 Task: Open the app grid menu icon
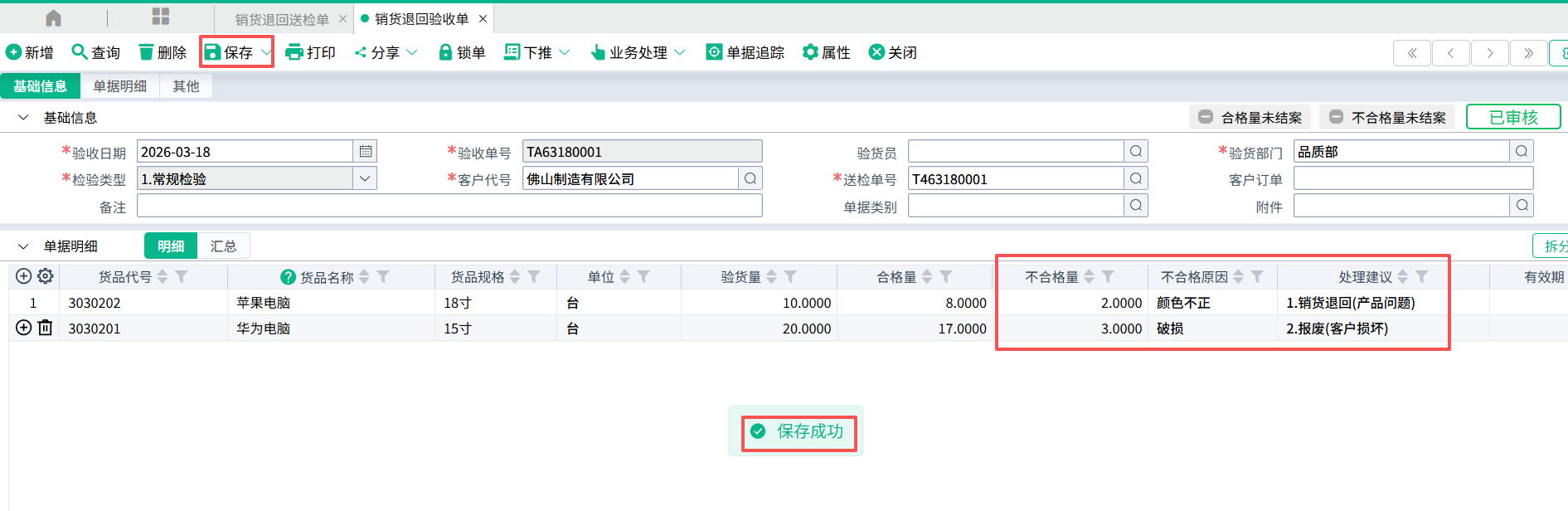pos(161,17)
